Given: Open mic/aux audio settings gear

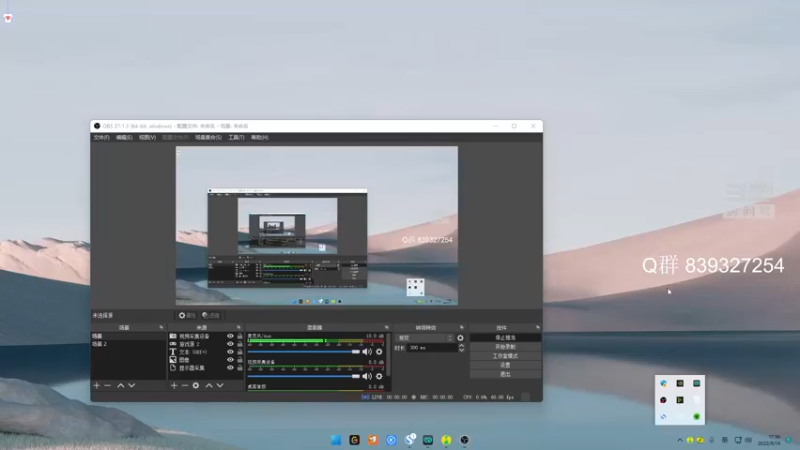Looking at the screenshot, I should 379,352.
